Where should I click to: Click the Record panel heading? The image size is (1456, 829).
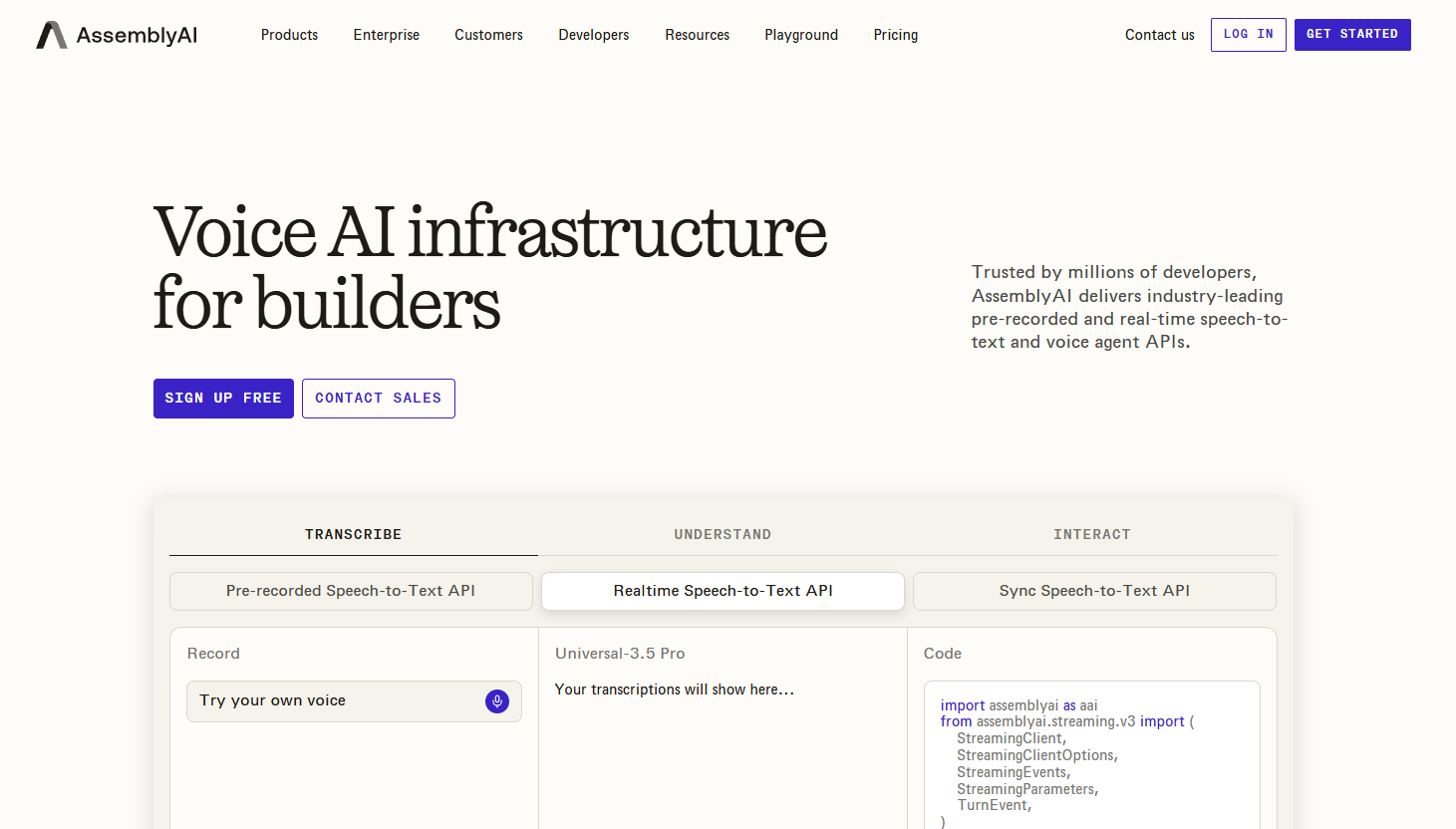213,654
